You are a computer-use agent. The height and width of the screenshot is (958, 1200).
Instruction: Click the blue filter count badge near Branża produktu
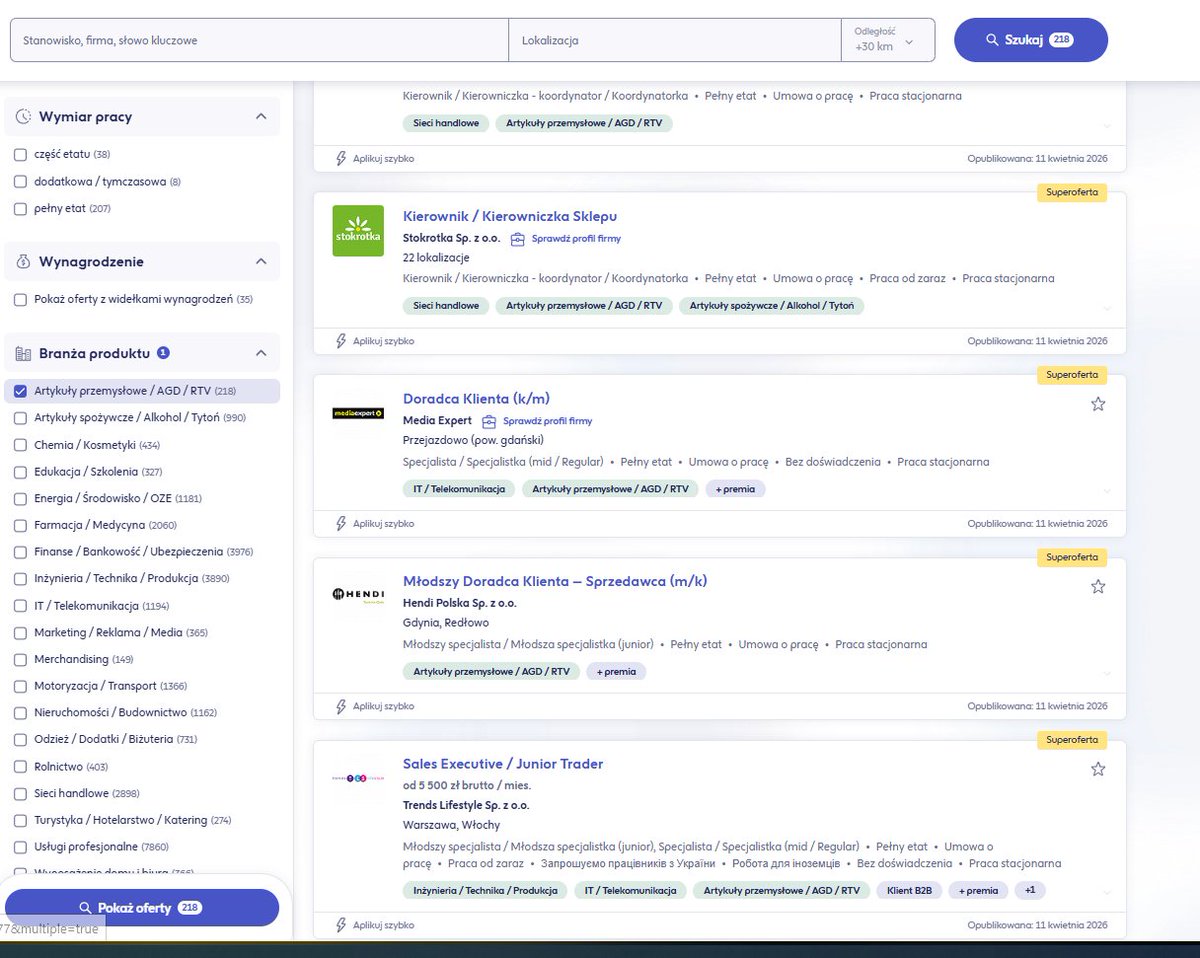point(163,353)
